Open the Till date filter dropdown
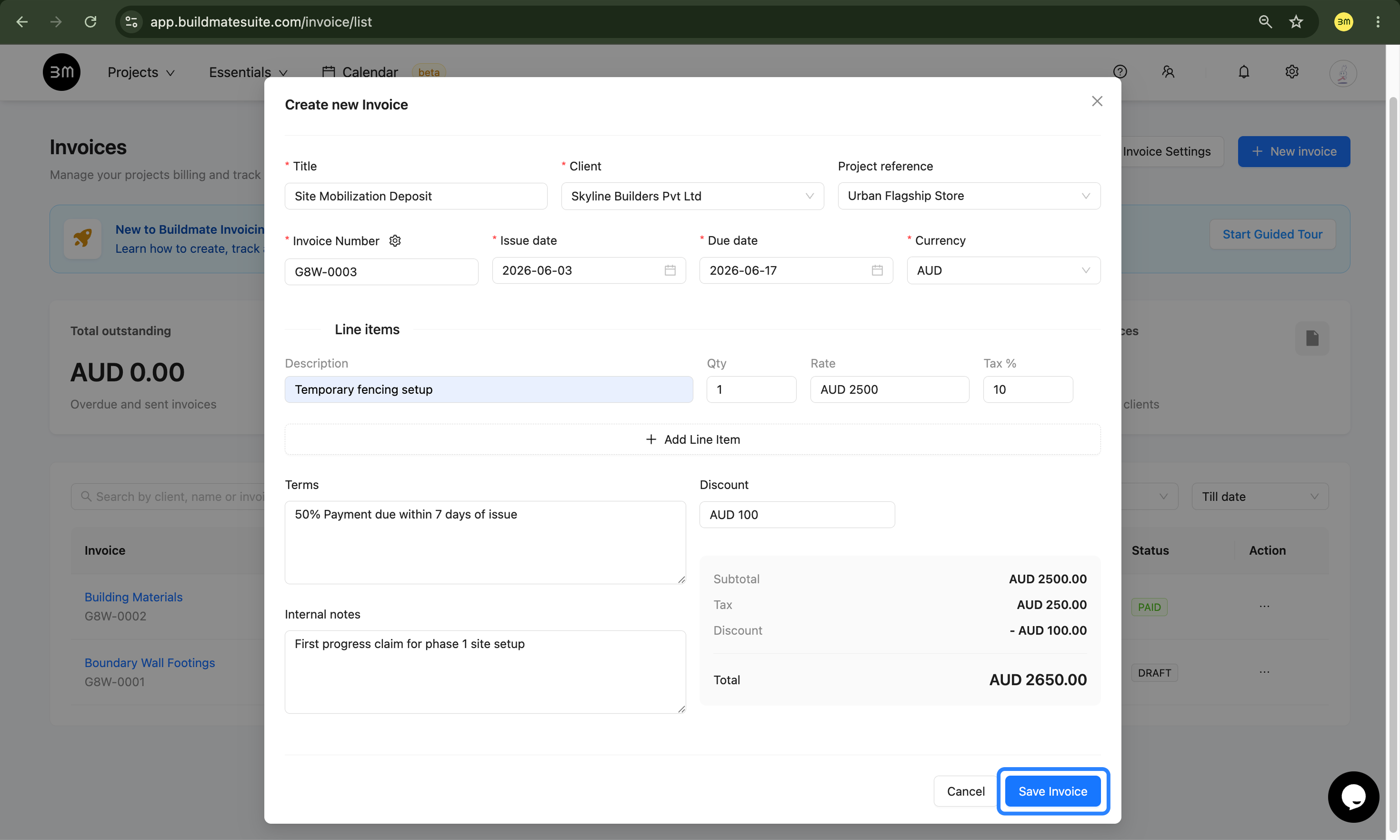Screen dimensions: 1400x840 coord(1260,496)
